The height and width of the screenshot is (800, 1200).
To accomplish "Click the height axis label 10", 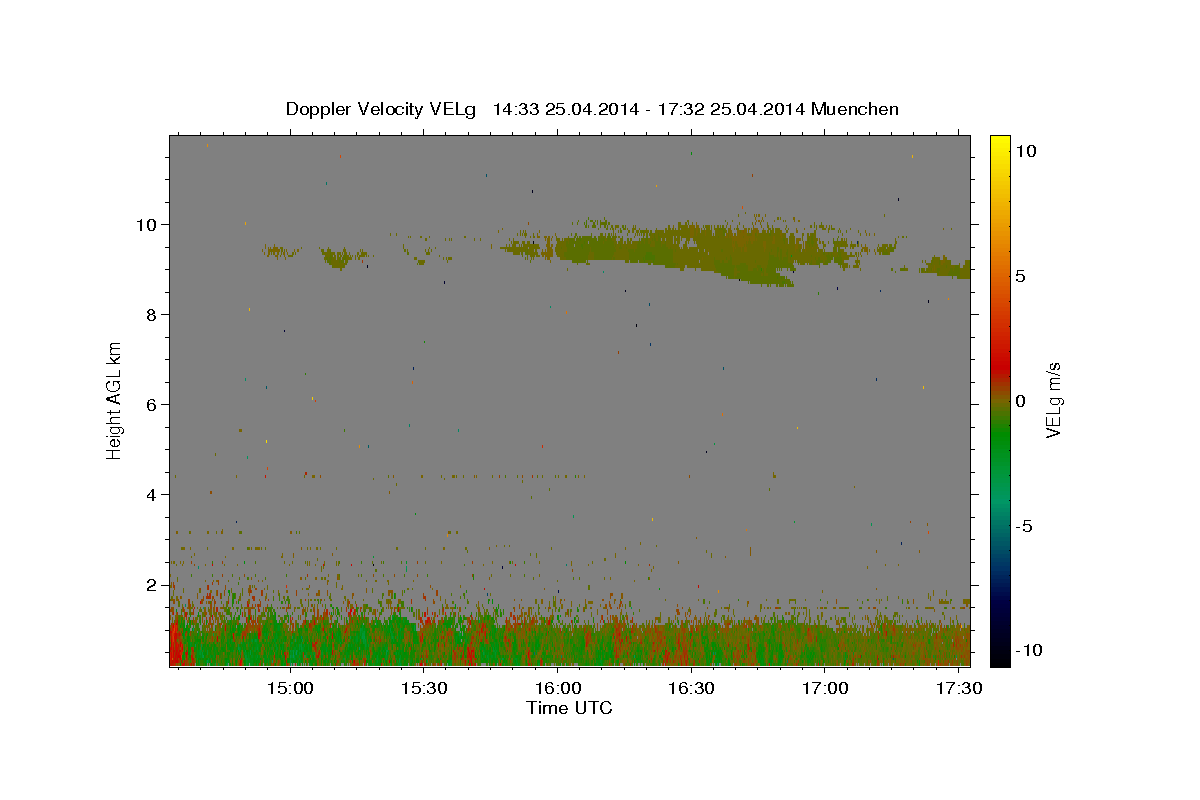I will (148, 224).
